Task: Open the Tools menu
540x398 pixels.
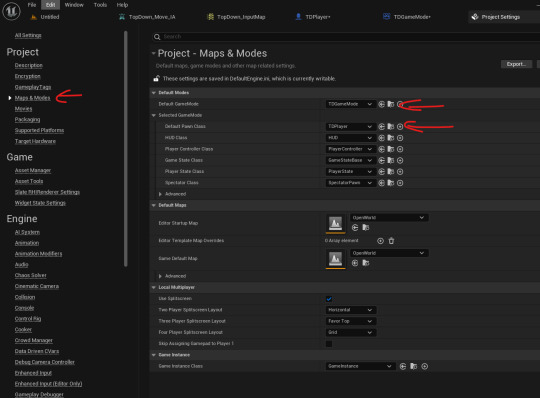Action: pyautogui.click(x=100, y=5)
